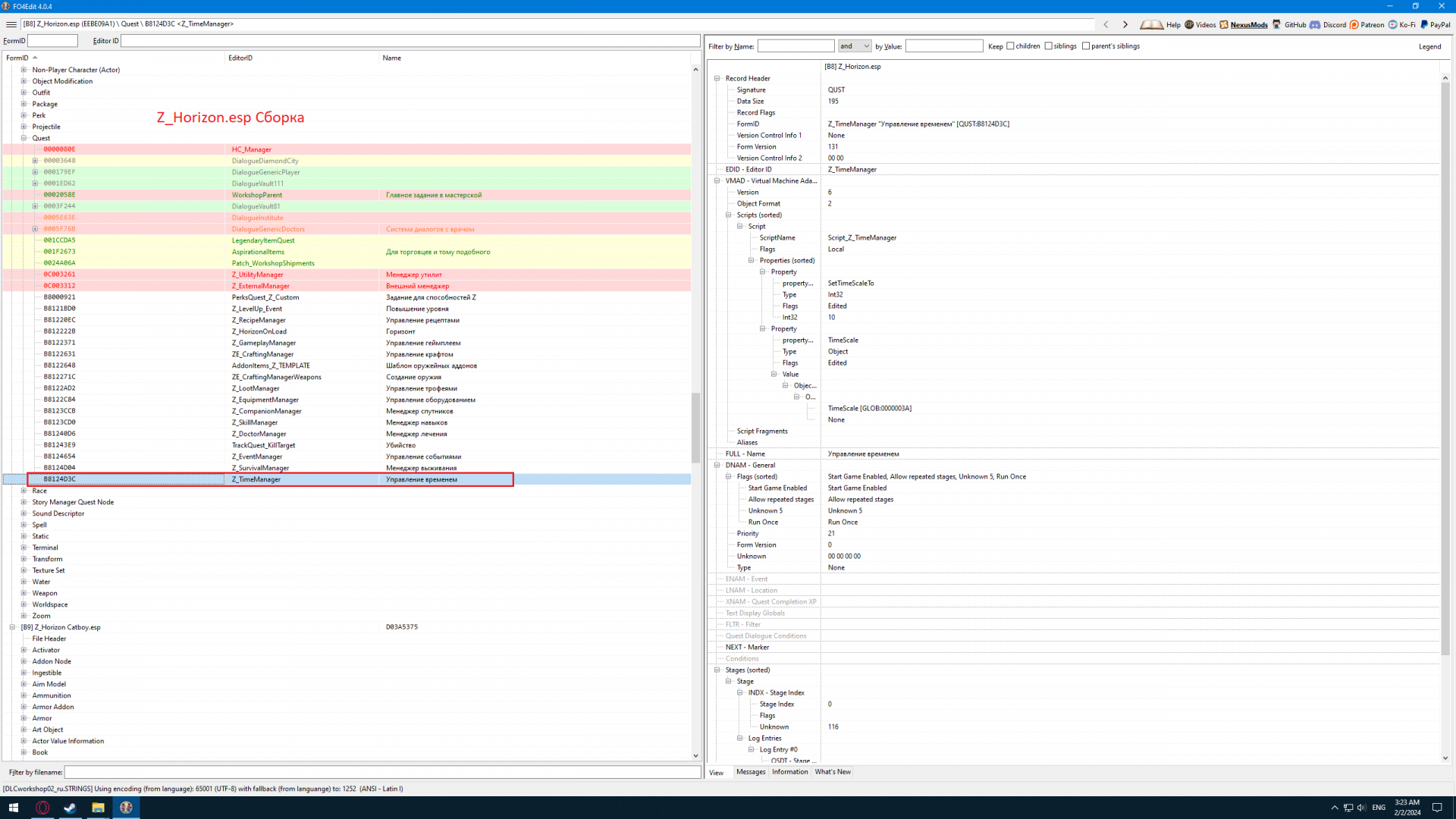Screen dimensions: 1456x819
Task: Collapse the Quest group in the tree
Action: [x=24, y=138]
